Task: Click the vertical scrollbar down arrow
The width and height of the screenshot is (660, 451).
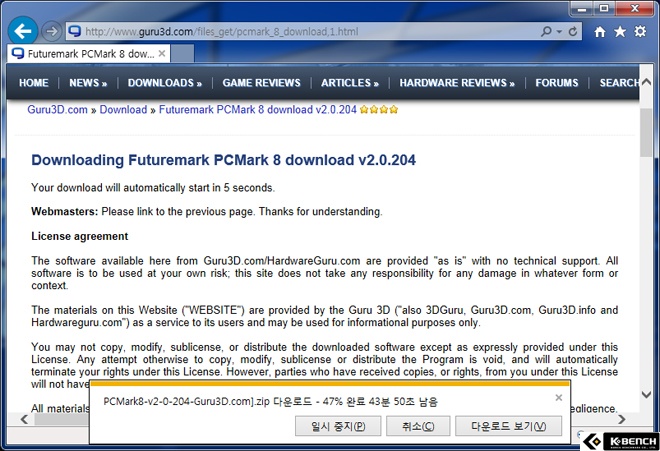Action: tap(646, 395)
